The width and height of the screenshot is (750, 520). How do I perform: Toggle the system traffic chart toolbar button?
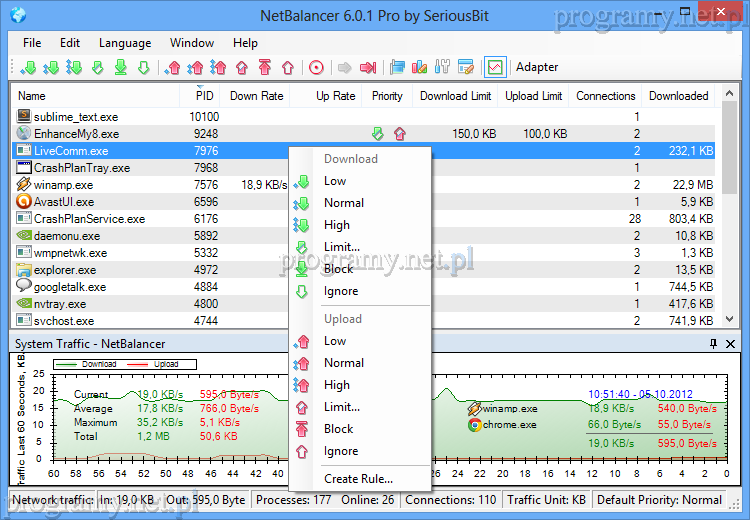pyautogui.click(x=494, y=68)
